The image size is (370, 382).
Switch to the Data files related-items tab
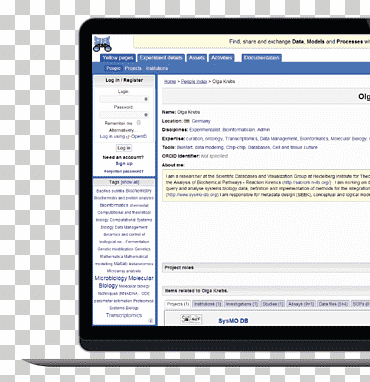coord(333,304)
